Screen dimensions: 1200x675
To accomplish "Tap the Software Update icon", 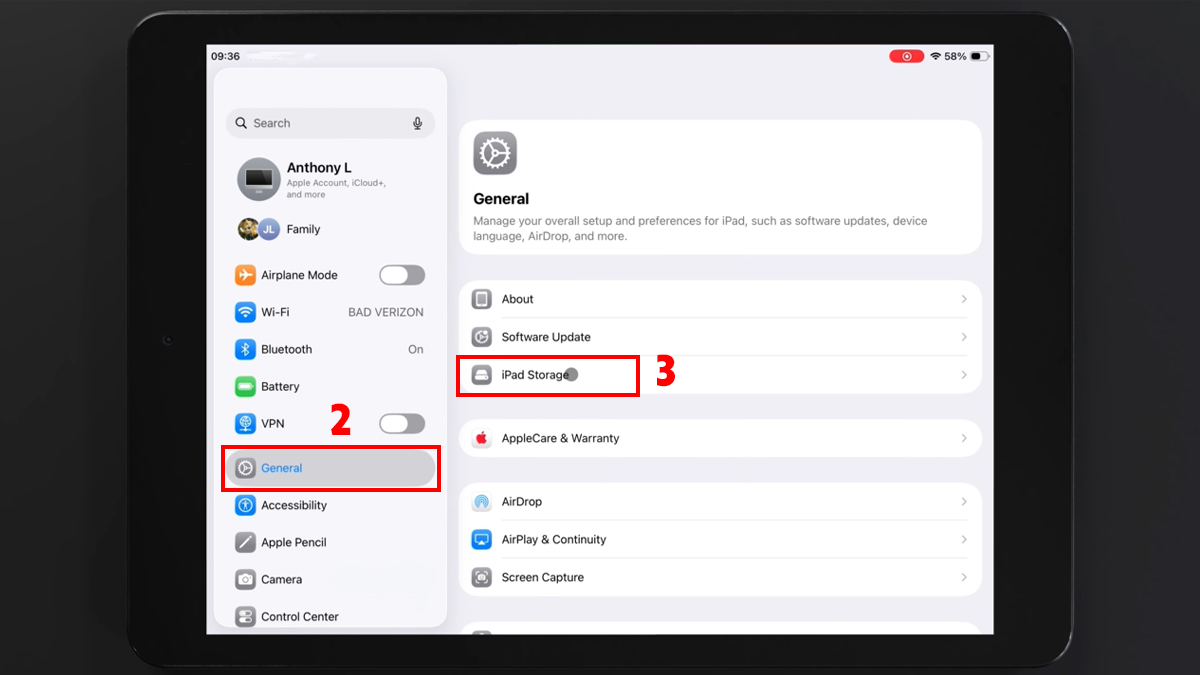I will click(482, 337).
